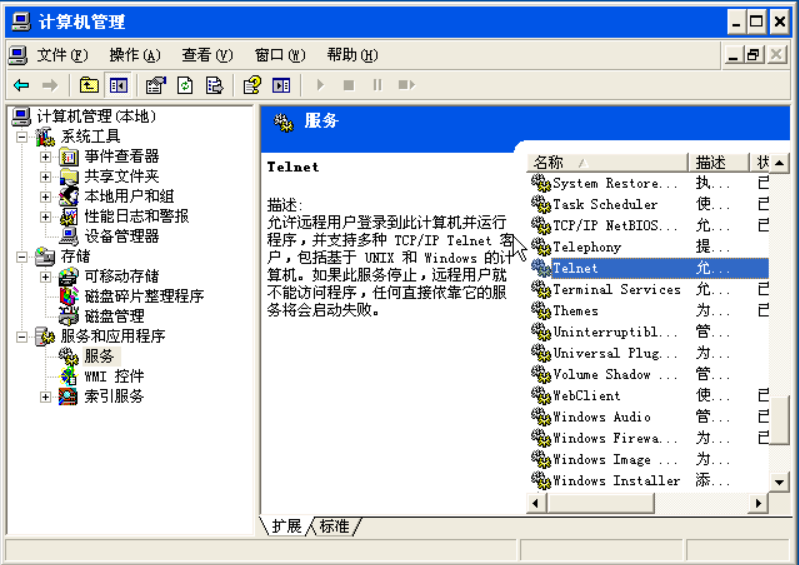Click the Refresh toolbar icon
Viewport: 799px width, 565px height.
point(184,85)
